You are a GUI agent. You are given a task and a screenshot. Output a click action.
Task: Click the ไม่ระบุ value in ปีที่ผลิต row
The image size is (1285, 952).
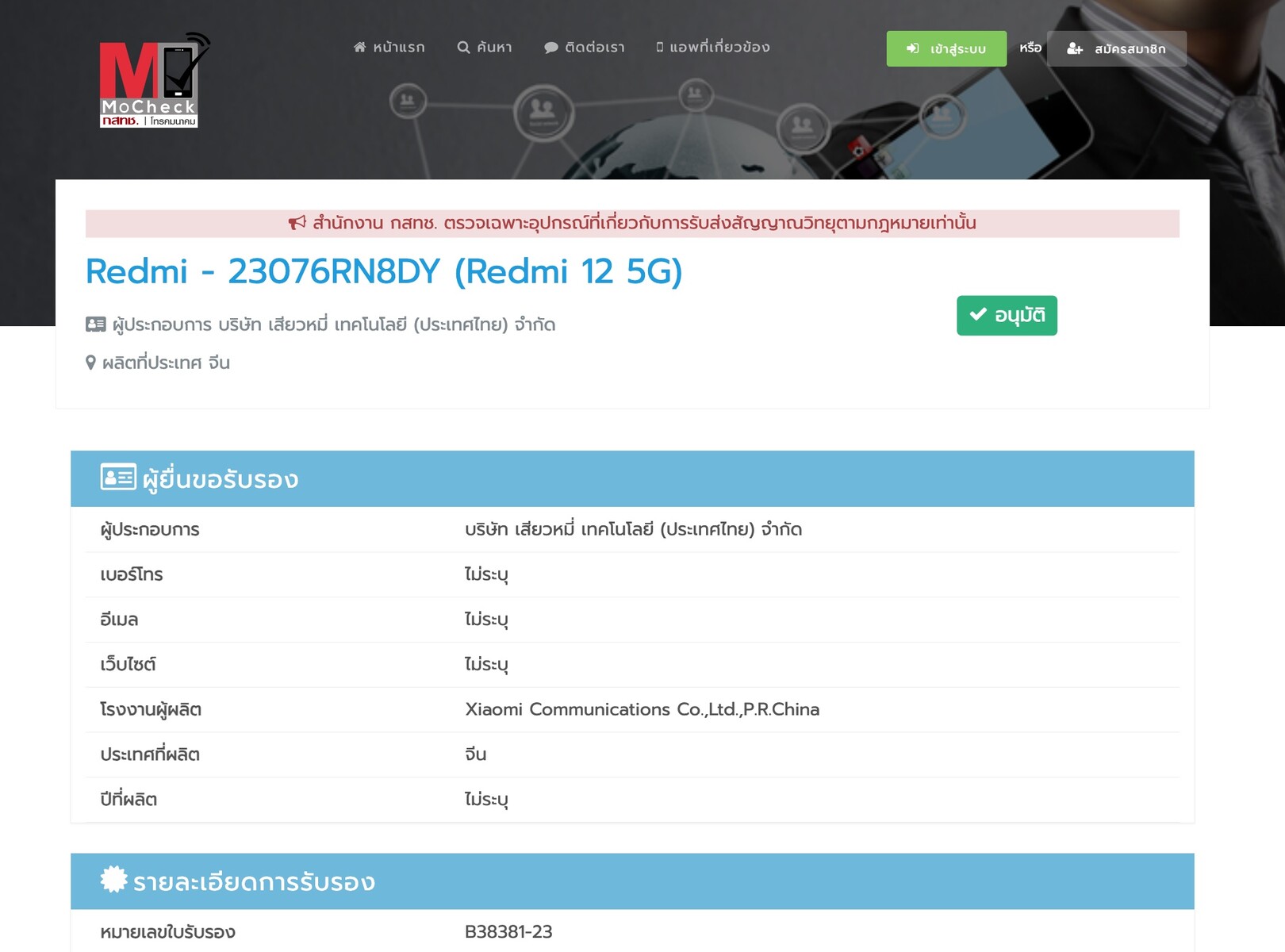tap(486, 800)
